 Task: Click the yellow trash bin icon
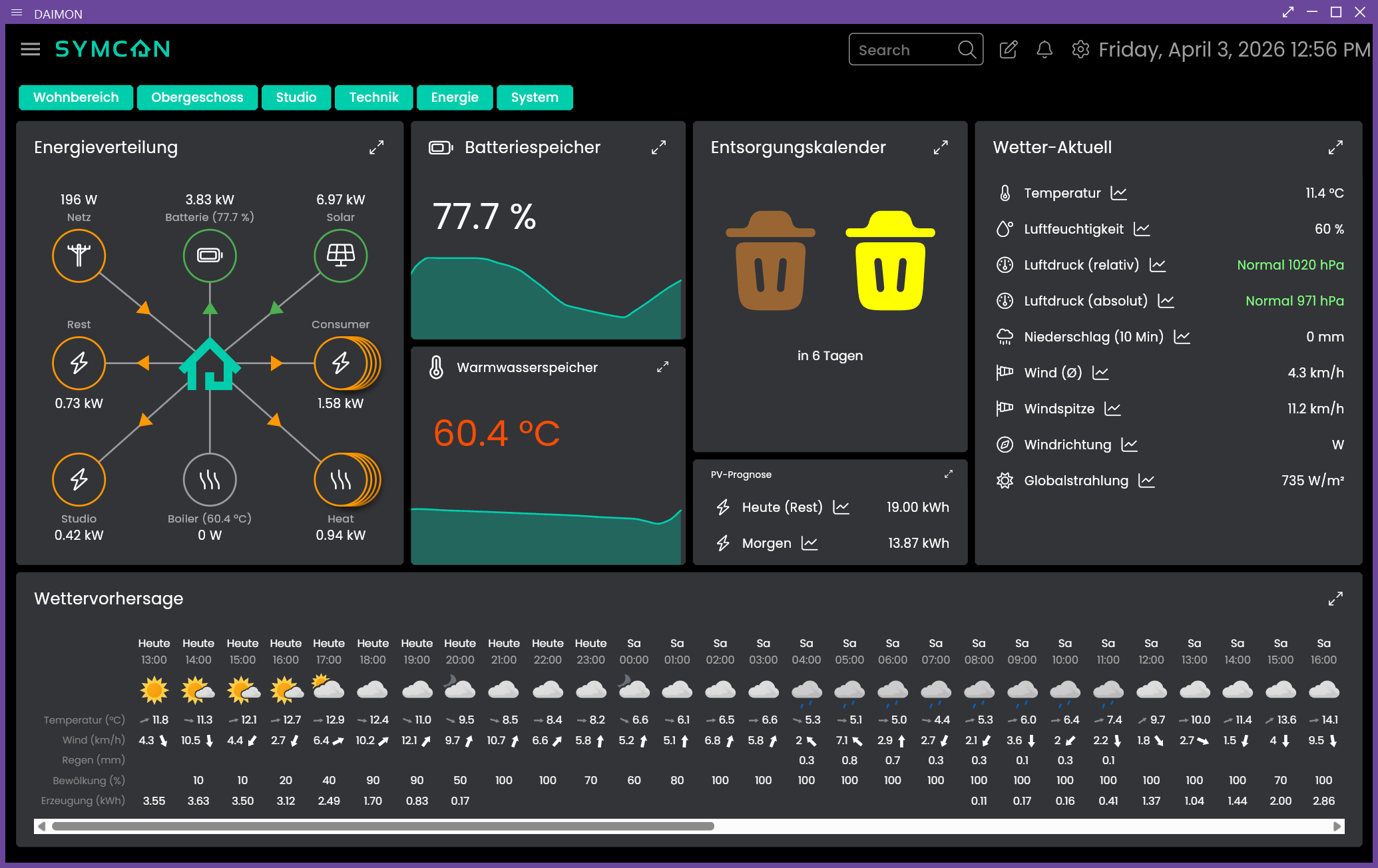point(890,262)
